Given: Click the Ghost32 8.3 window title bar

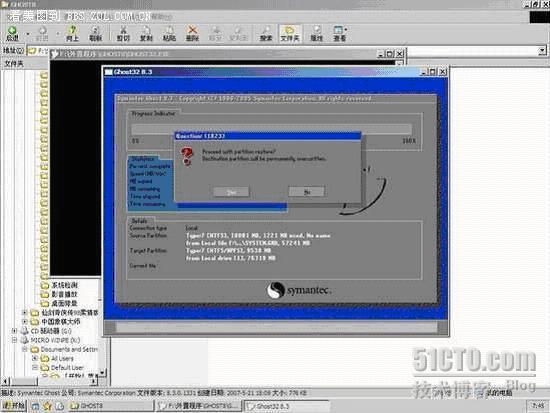Looking at the screenshot, I should 261,72.
